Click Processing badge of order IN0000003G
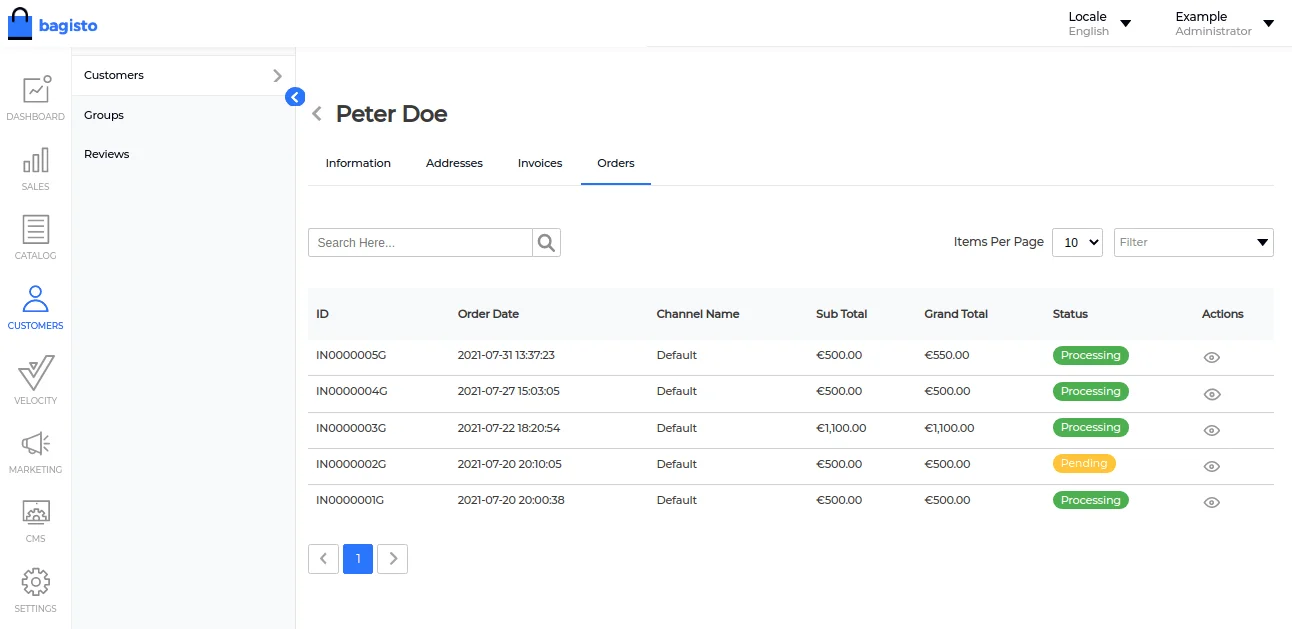 tap(1090, 428)
